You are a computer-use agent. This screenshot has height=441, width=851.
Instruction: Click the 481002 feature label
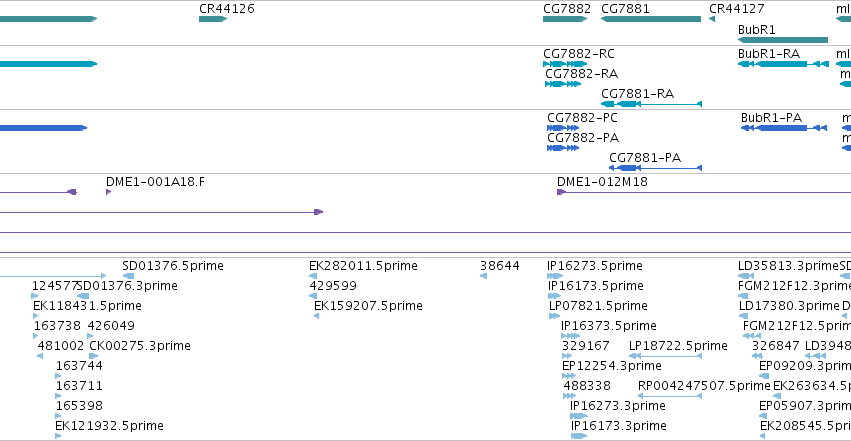coord(61,346)
